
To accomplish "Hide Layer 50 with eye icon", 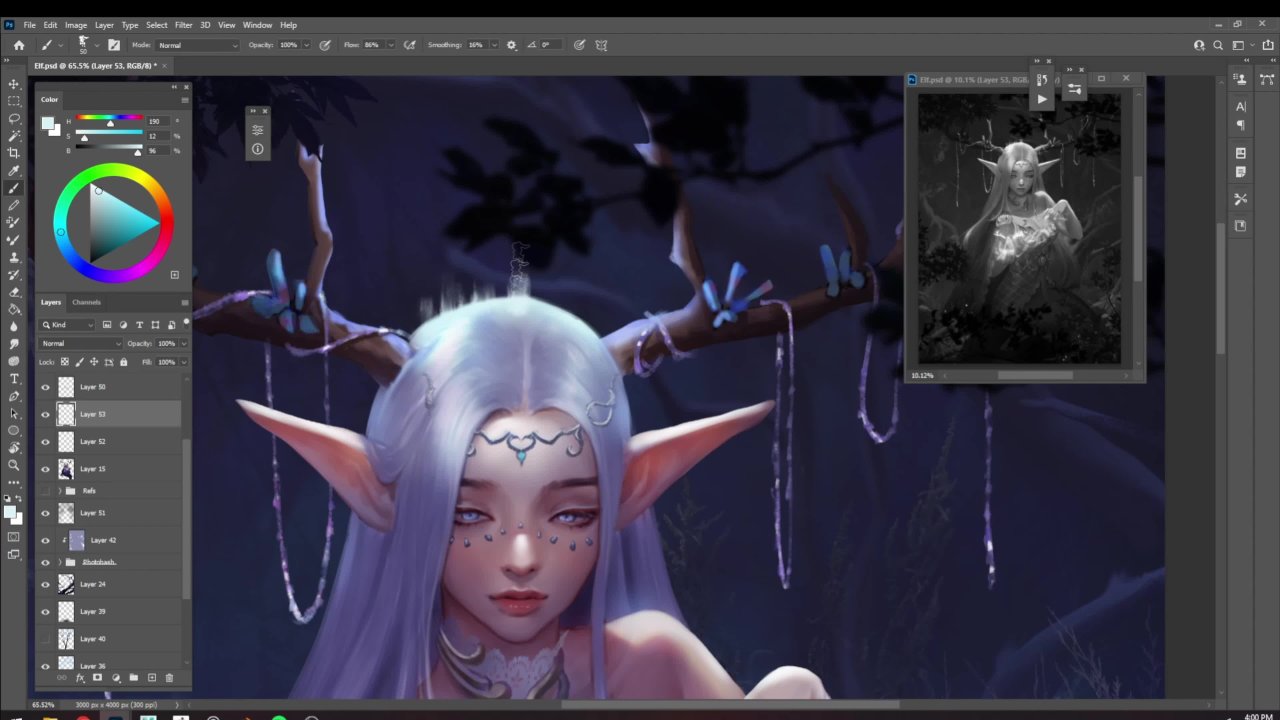I will click(45, 387).
